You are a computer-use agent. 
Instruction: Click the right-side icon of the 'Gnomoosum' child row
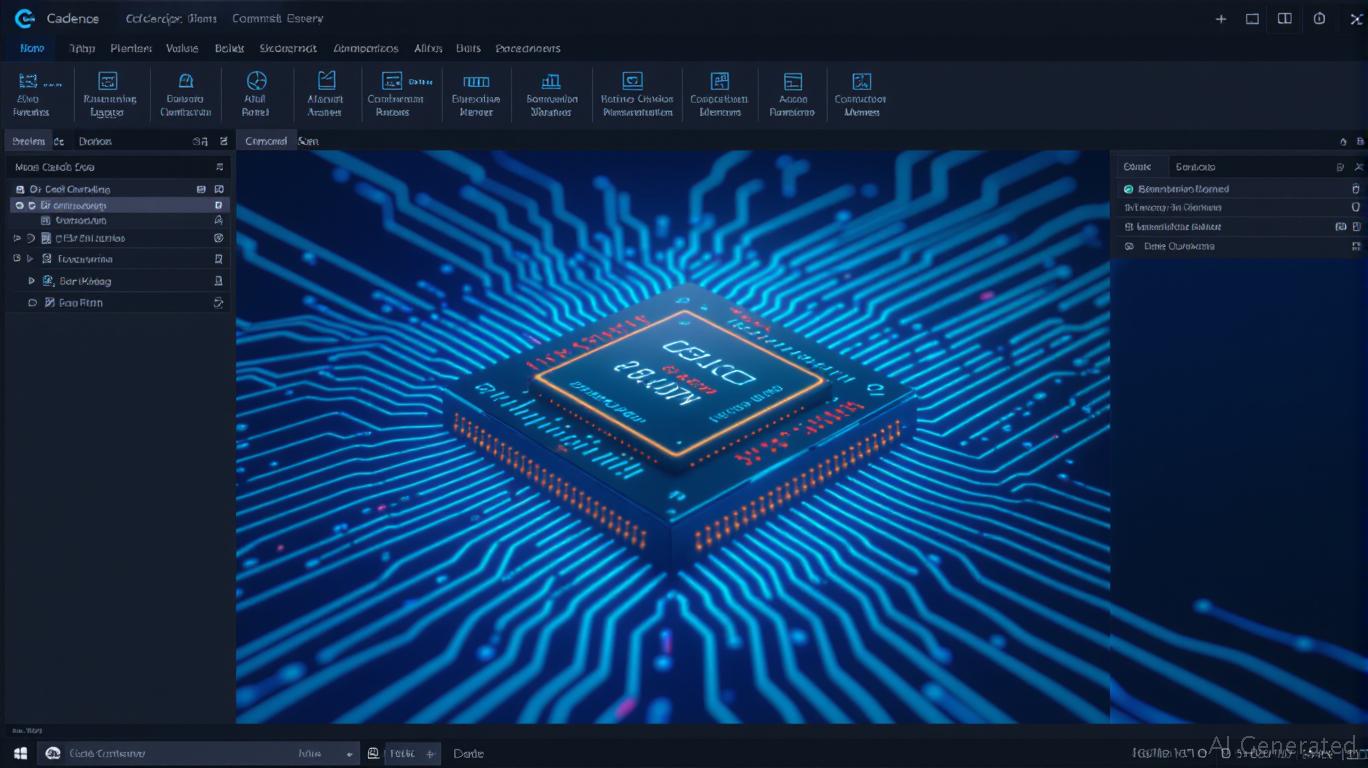pyautogui.click(x=219, y=220)
